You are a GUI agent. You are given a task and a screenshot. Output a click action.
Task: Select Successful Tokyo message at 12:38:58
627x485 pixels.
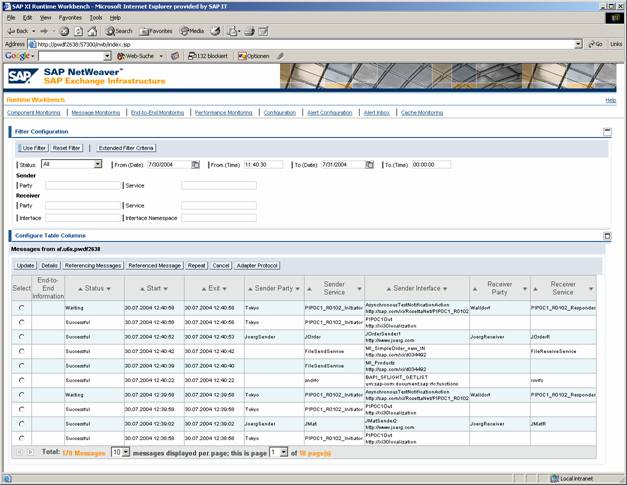[x=22, y=438]
